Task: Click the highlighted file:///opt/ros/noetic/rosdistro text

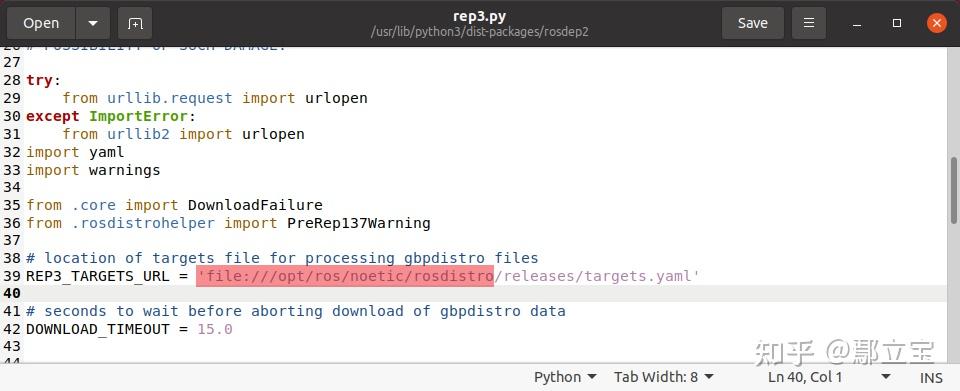Action: point(345,276)
